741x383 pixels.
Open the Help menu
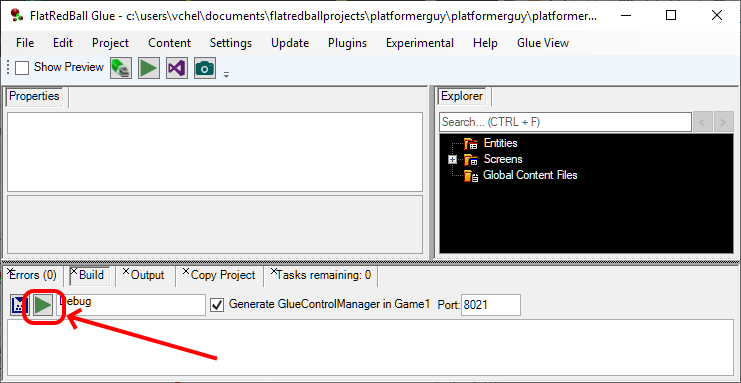click(485, 43)
